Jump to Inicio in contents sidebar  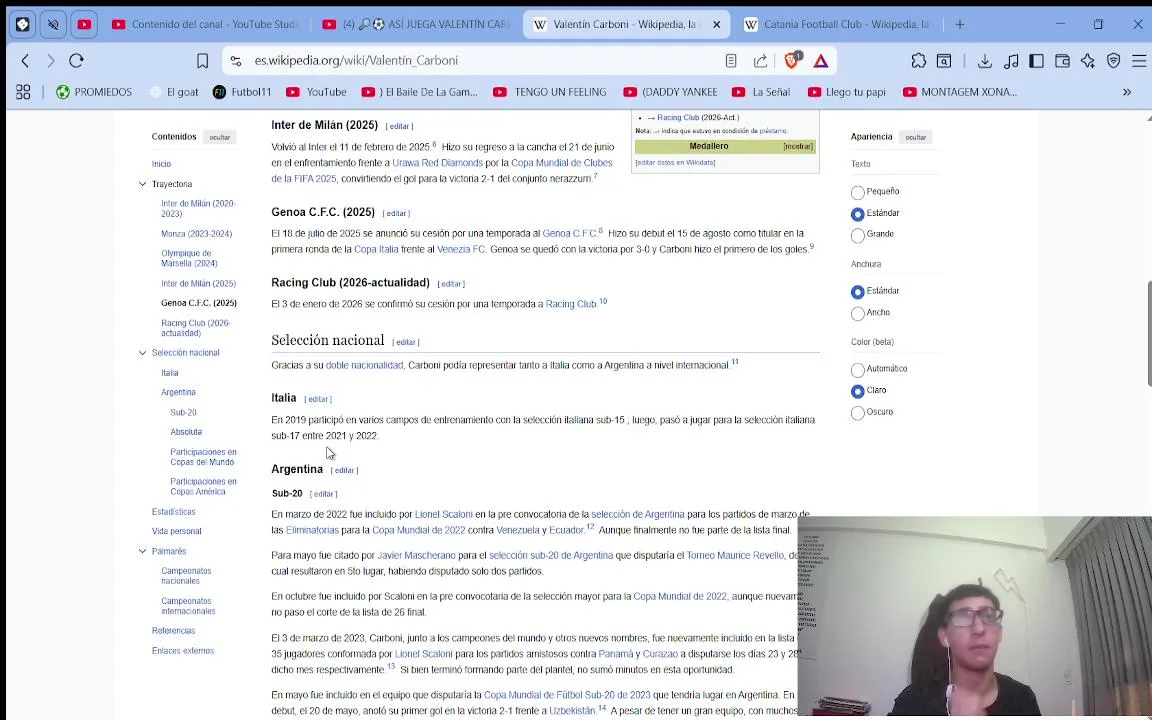(x=161, y=164)
